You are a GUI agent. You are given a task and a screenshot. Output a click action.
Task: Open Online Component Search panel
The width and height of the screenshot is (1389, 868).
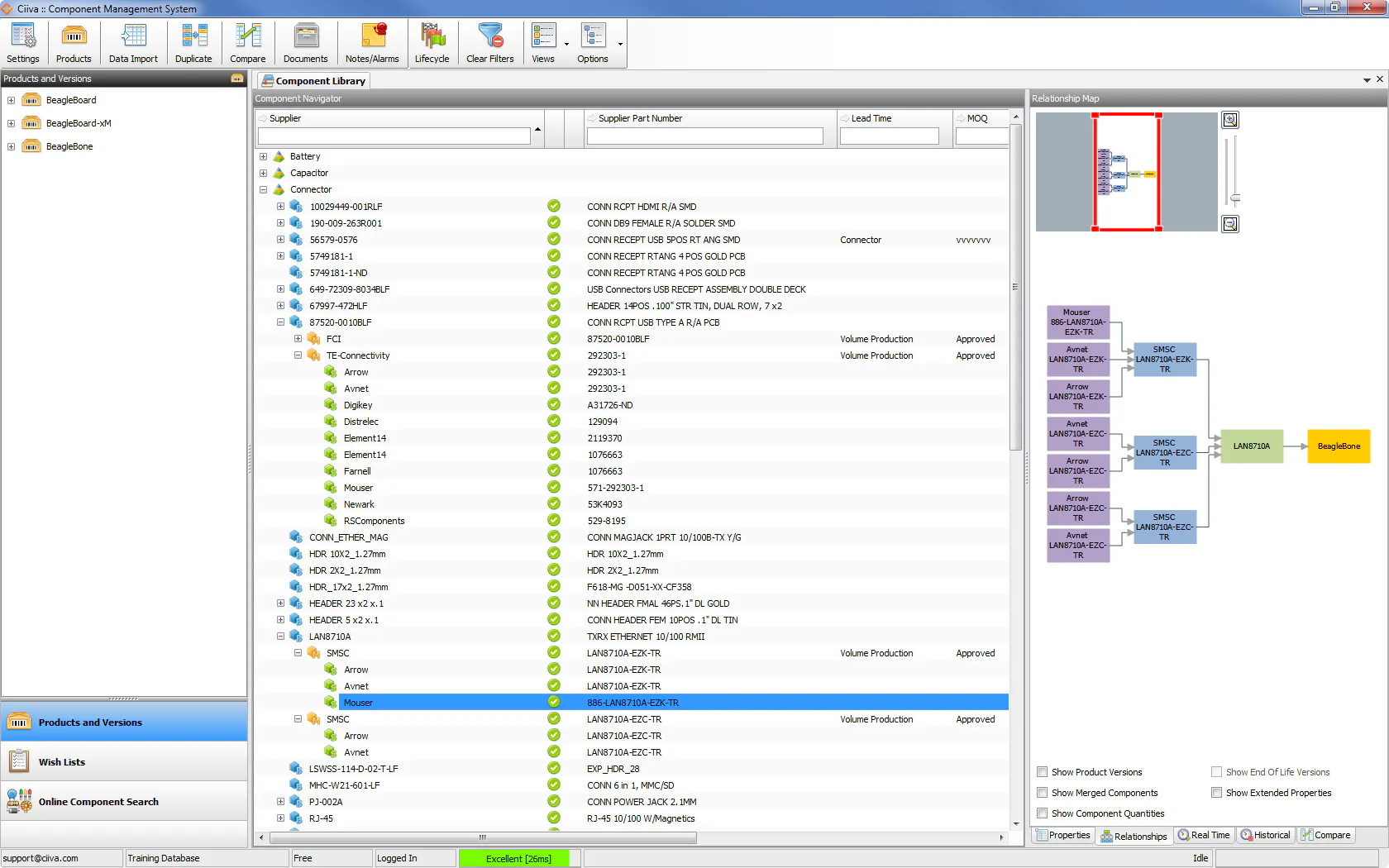tap(124, 801)
